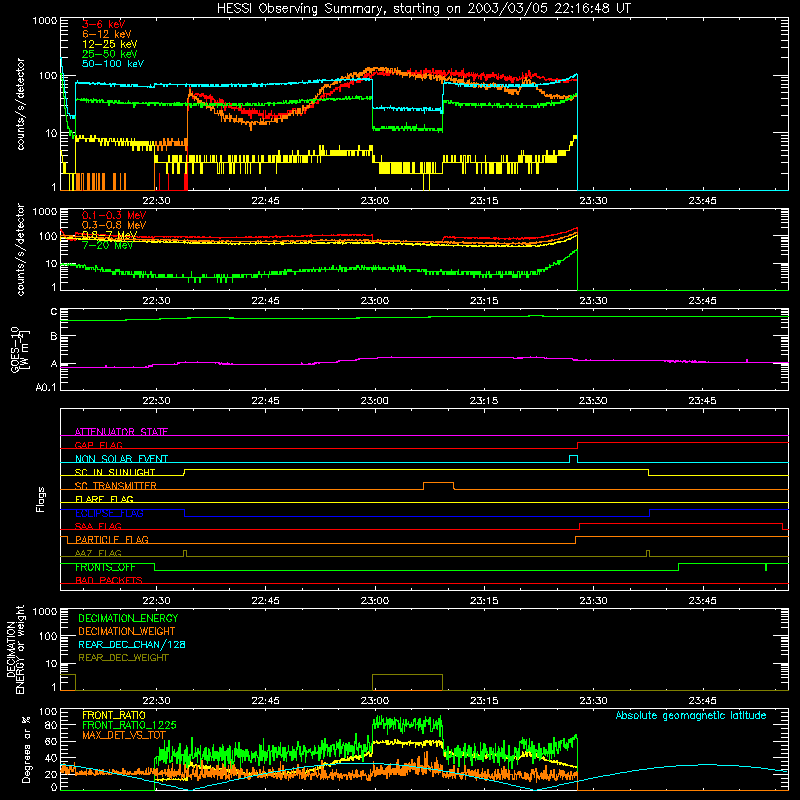Click 23:15 tick label under the decimation panel

pos(484,701)
